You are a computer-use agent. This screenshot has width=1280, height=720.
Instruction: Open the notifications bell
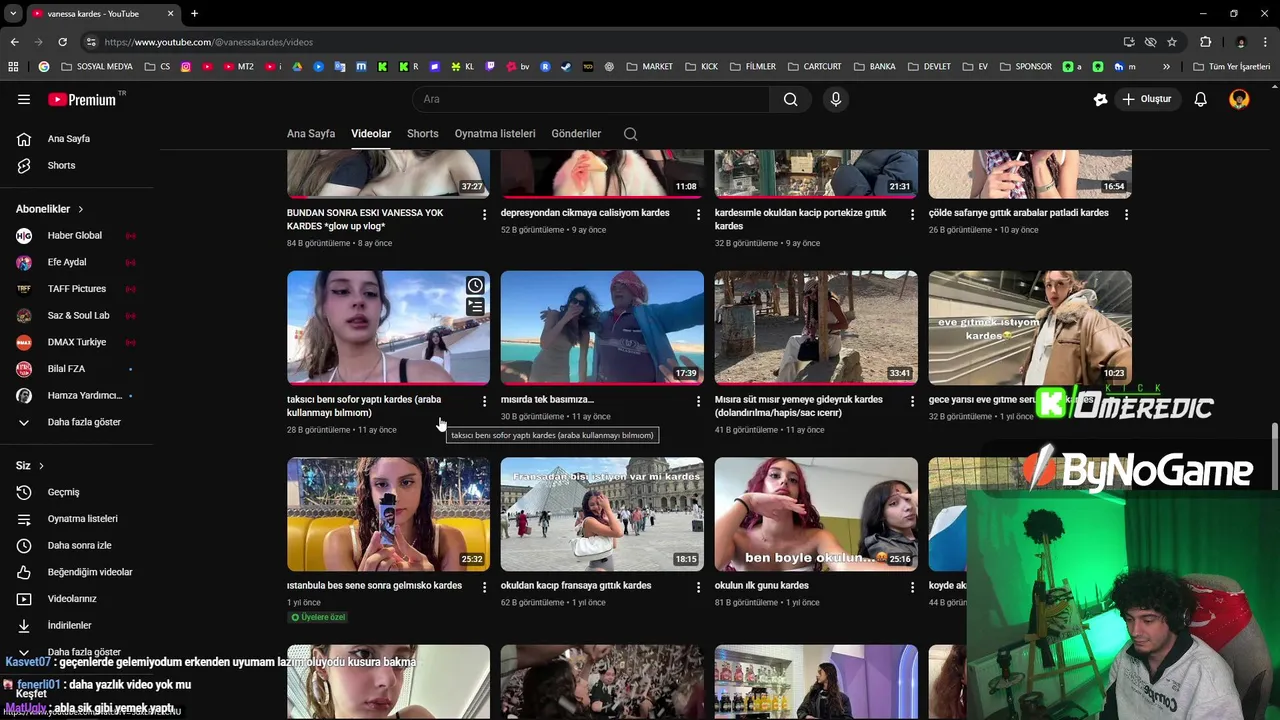(x=1201, y=99)
